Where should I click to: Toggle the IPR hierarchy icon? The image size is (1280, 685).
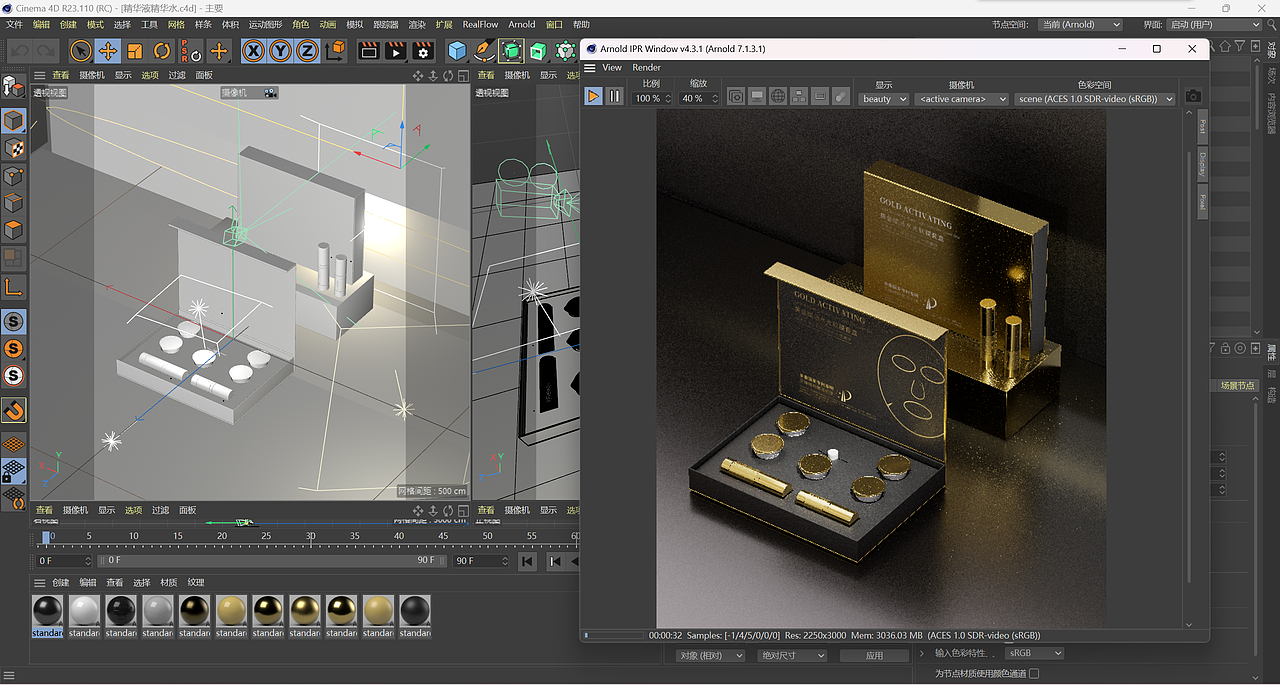click(x=799, y=96)
